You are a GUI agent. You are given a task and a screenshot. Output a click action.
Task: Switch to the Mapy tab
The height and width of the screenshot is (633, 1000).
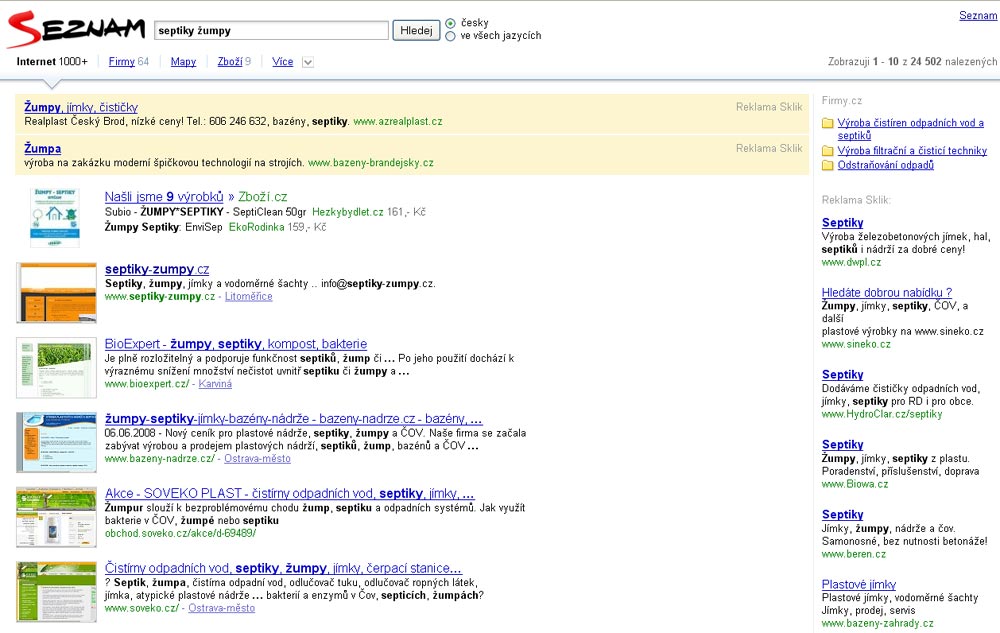[x=183, y=61]
